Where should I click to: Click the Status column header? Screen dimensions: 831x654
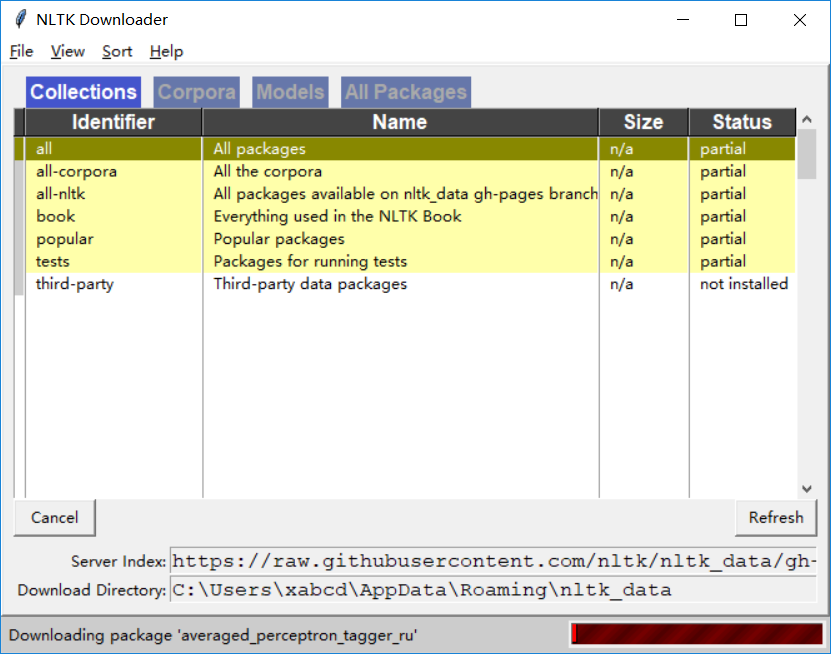point(741,122)
